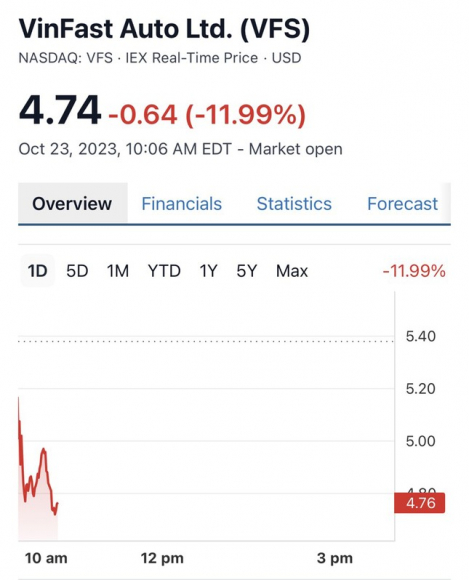Switch to the Statistics tab
Image resolution: width=469 pixels, height=580 pixels.
point(294,204)
